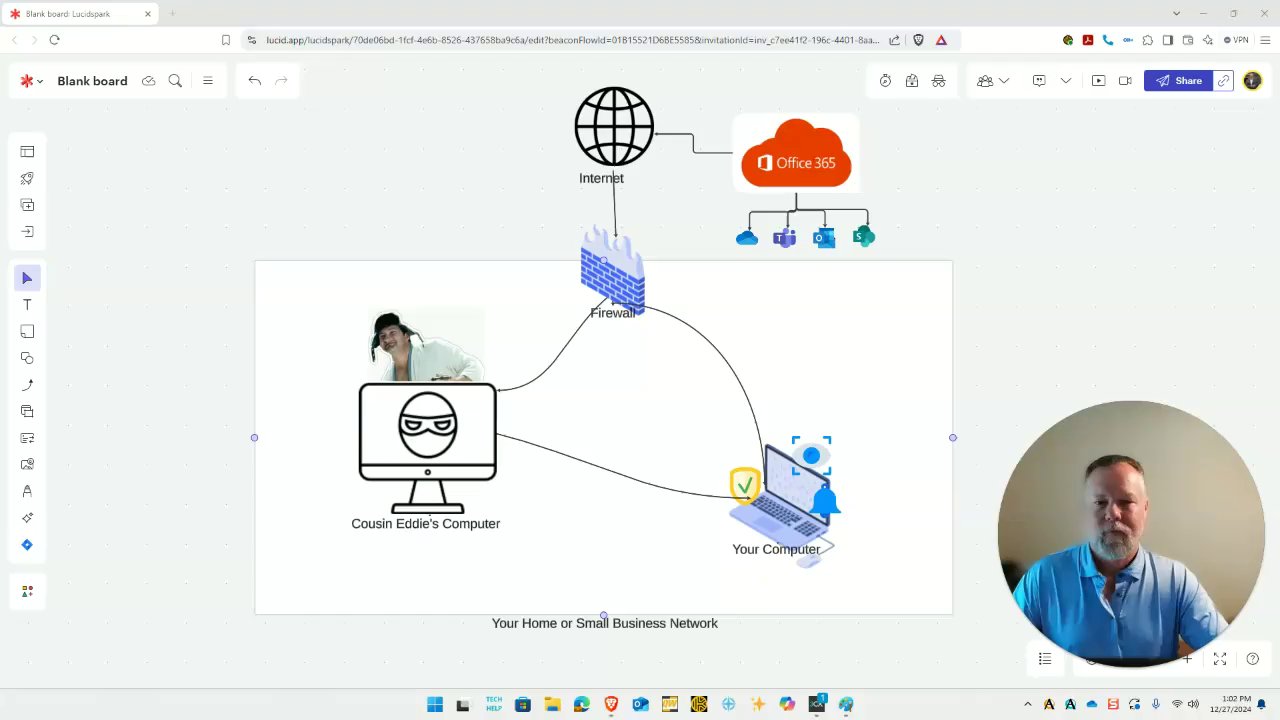Select the sticky note tool

tap(27, 332)
